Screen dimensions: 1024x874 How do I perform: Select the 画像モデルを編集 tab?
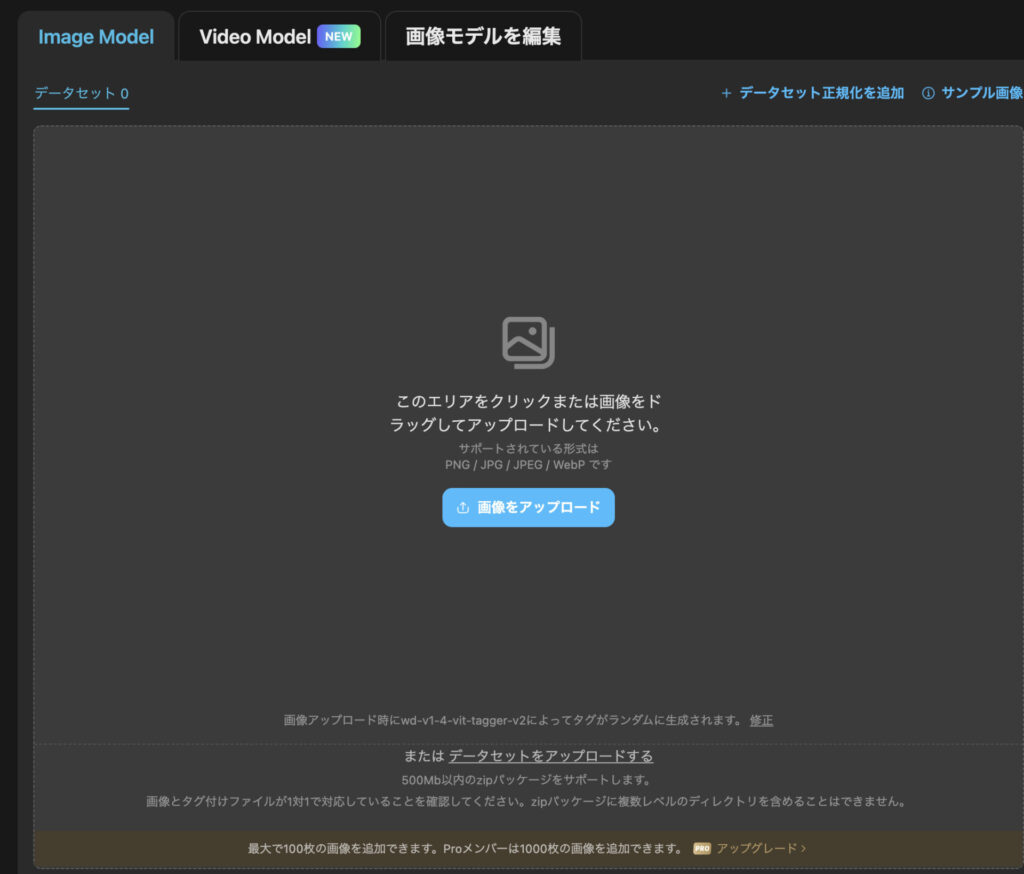point(483,37)
